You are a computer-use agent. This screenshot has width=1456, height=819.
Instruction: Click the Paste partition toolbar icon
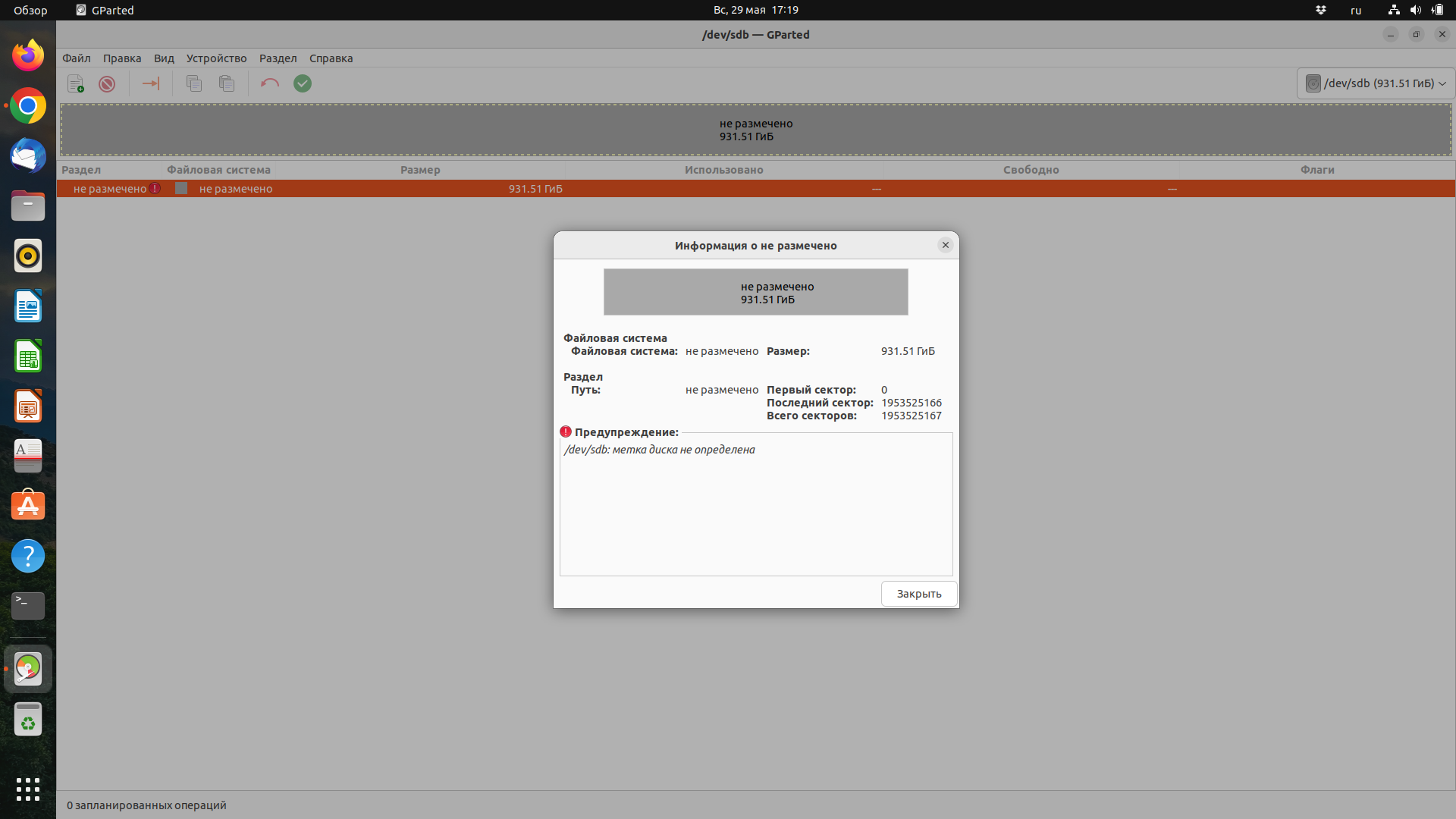point(227,83)
